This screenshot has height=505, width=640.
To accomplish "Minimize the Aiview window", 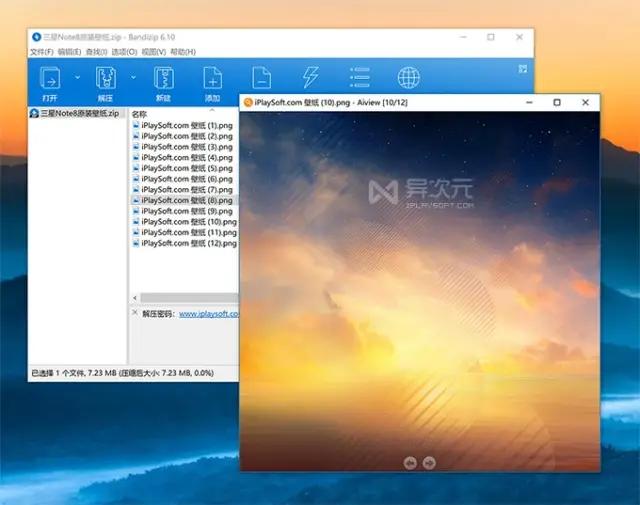I will tap(529, 102).
